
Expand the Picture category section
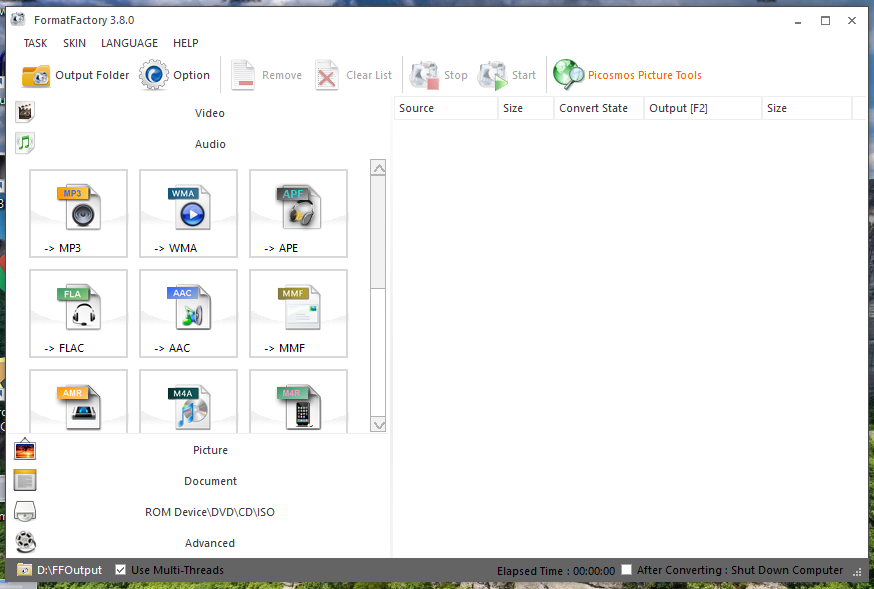[200, 450]
